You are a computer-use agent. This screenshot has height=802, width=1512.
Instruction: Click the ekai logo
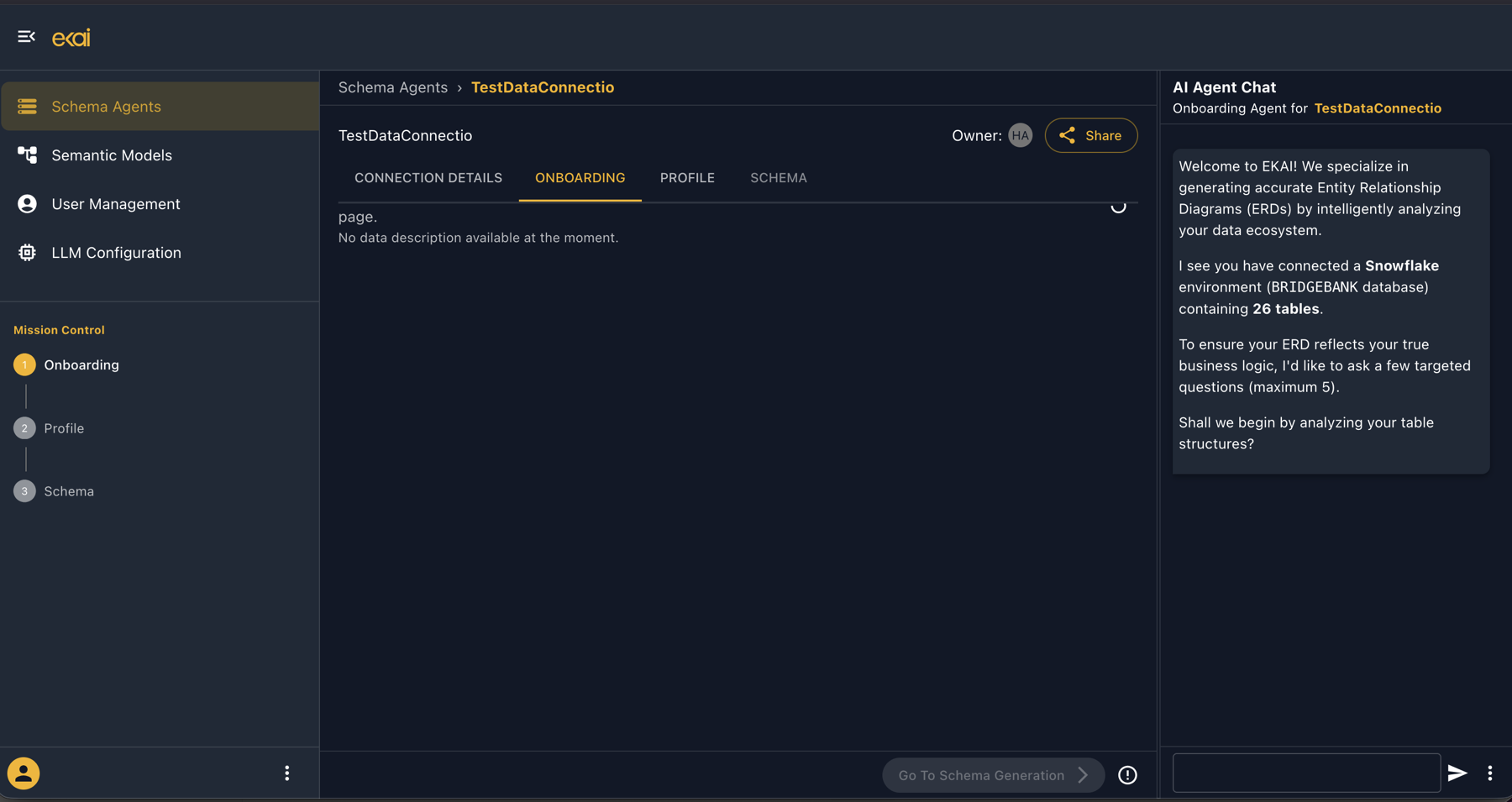click(71, 38)
